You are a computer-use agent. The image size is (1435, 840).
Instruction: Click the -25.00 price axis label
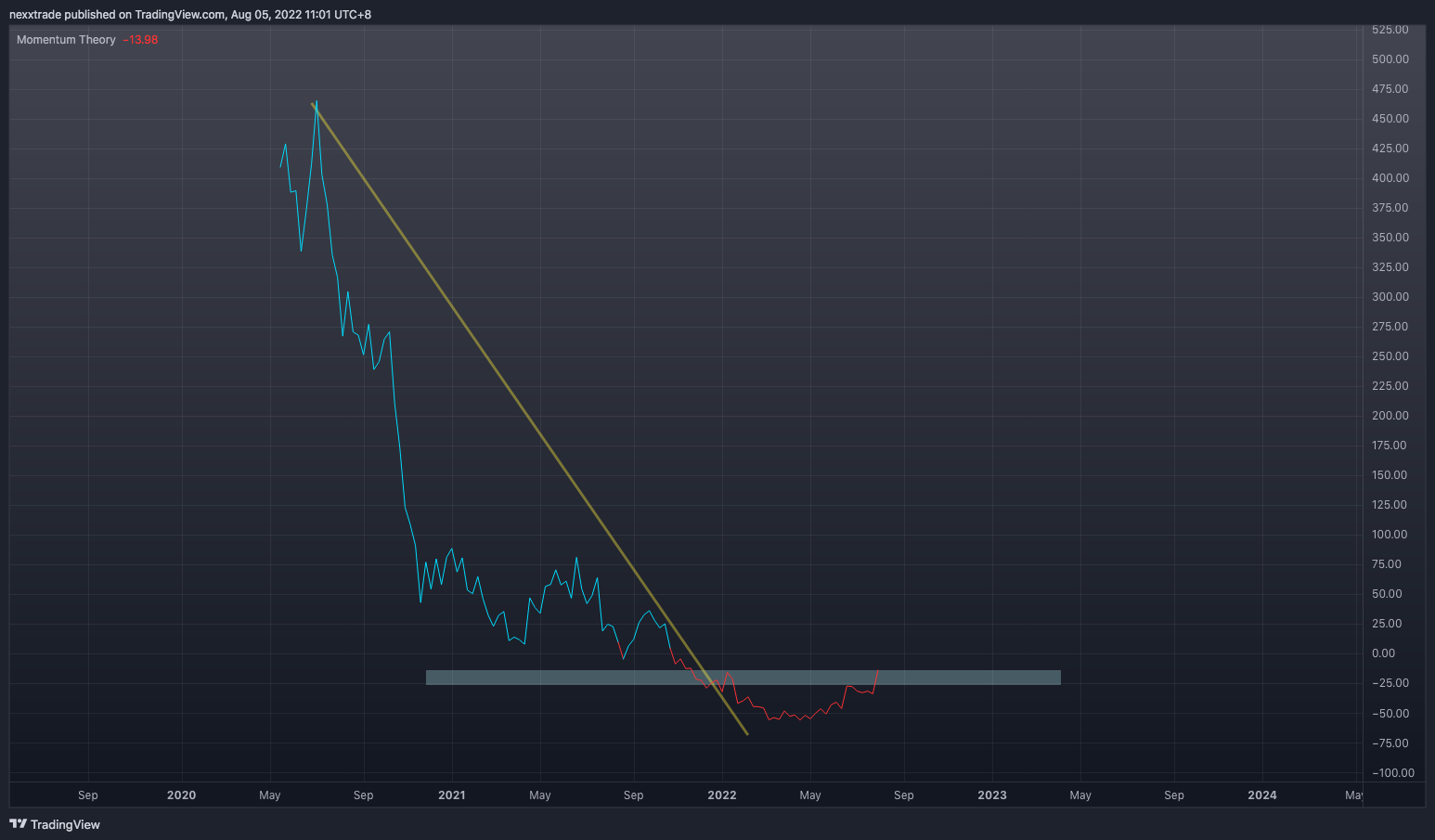(x=1390, y=683)
